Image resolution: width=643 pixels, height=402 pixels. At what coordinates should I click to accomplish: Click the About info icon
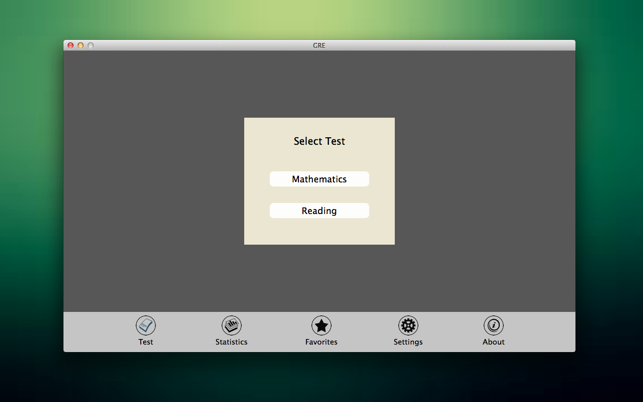493,325
